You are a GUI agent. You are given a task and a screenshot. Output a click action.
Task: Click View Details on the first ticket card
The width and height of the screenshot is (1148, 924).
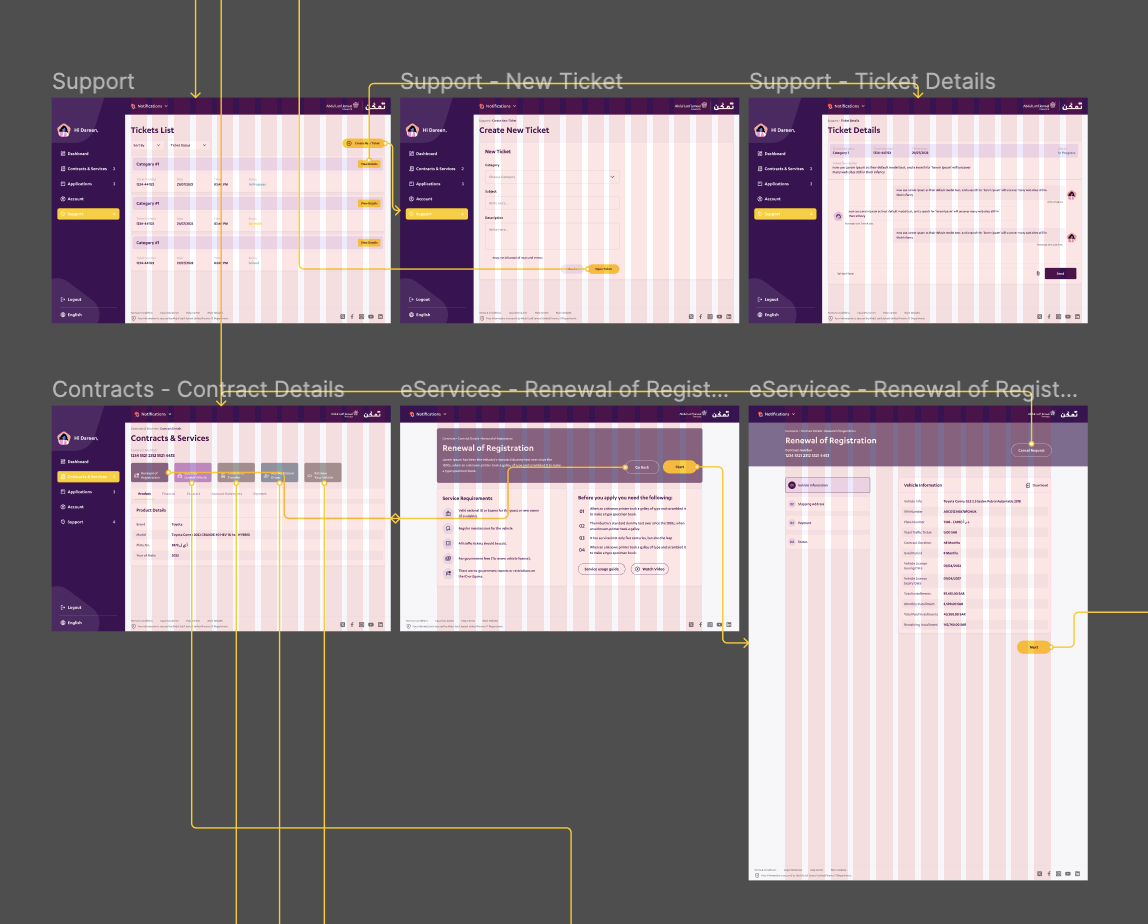point(369,164)
